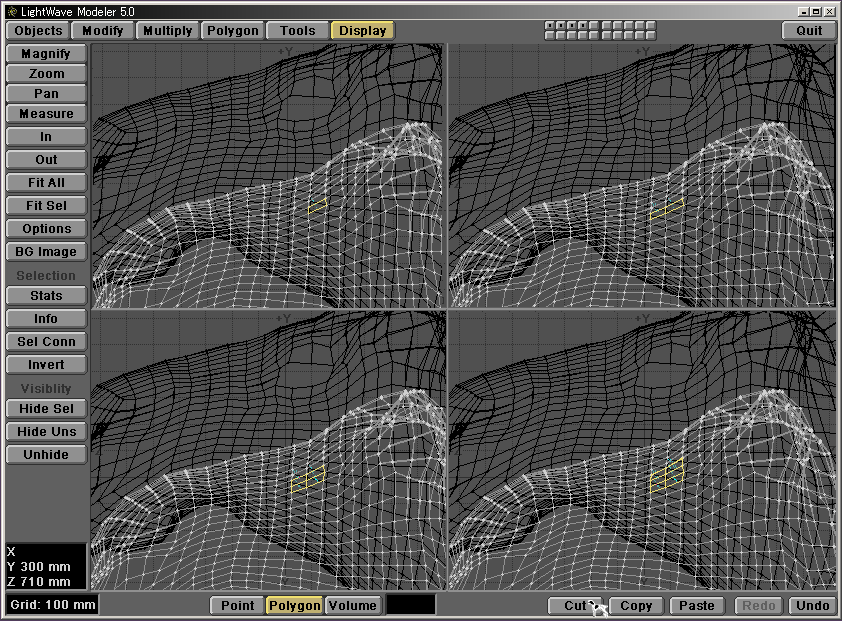This screenshot has height=621, width=842.
Task: Click the last foreground layer button
Action: click(x=650, y=25)
